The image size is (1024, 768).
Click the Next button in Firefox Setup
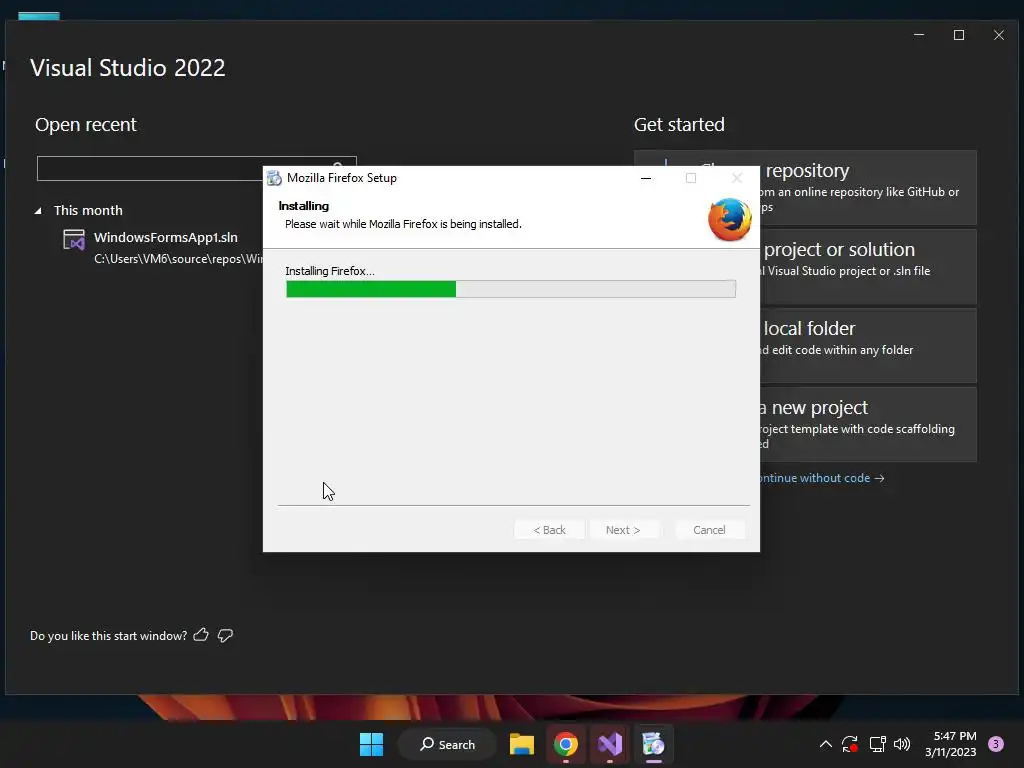pyautogui.click(x=623, y=530)
